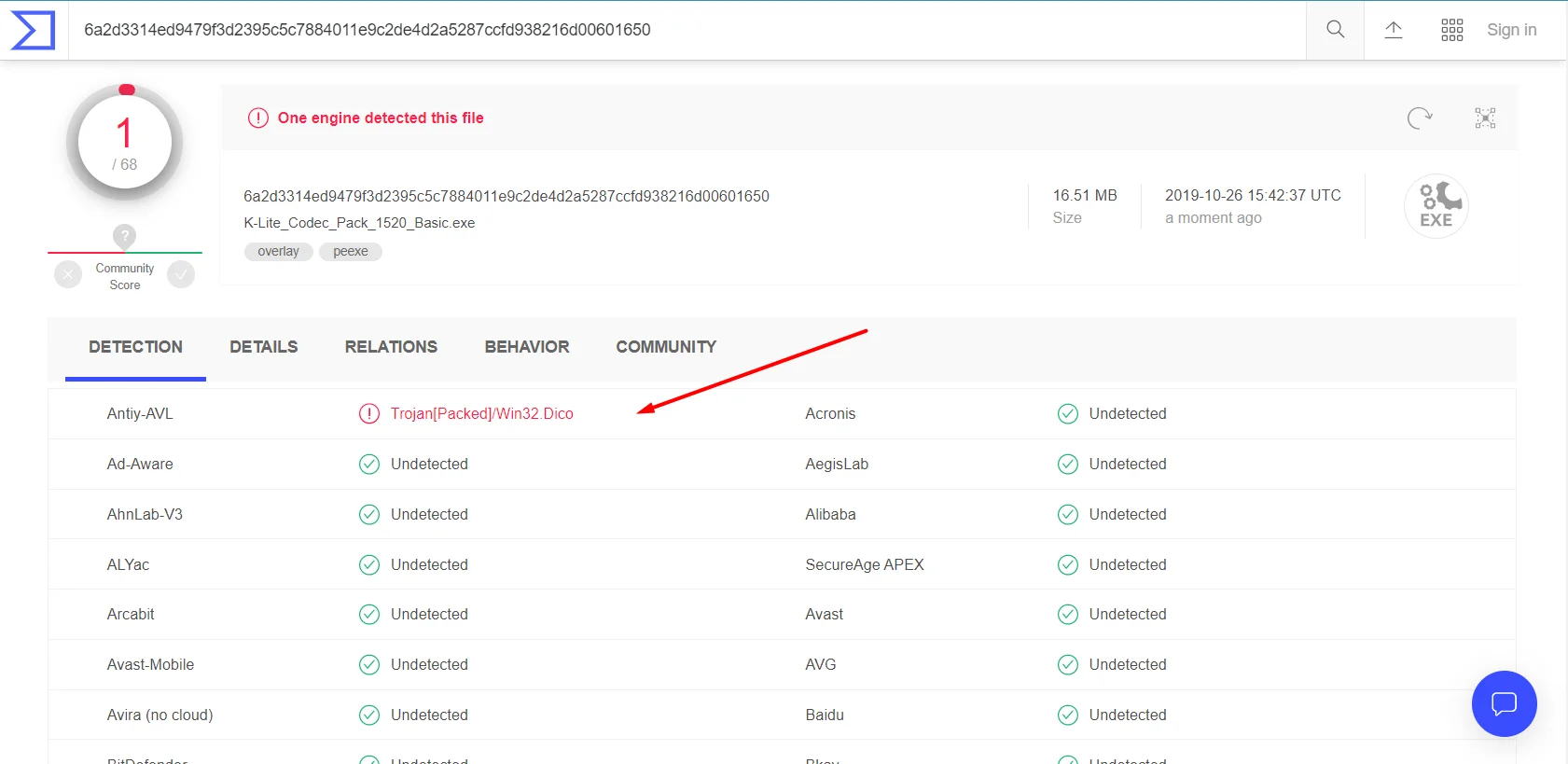Click the upload file icon
1568x764 pixels.
coord(1393,30)
